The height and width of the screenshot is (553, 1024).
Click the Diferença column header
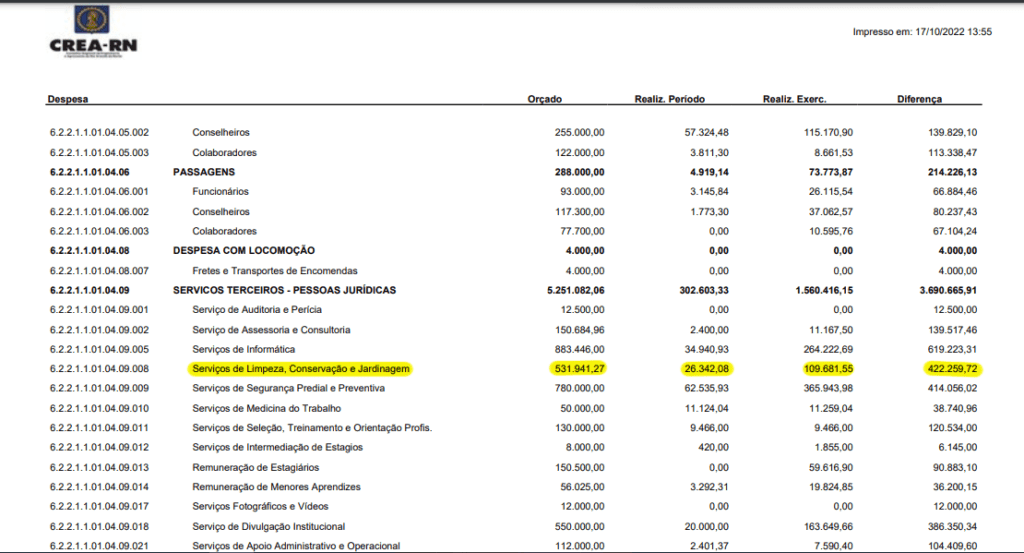coord(919,100)
